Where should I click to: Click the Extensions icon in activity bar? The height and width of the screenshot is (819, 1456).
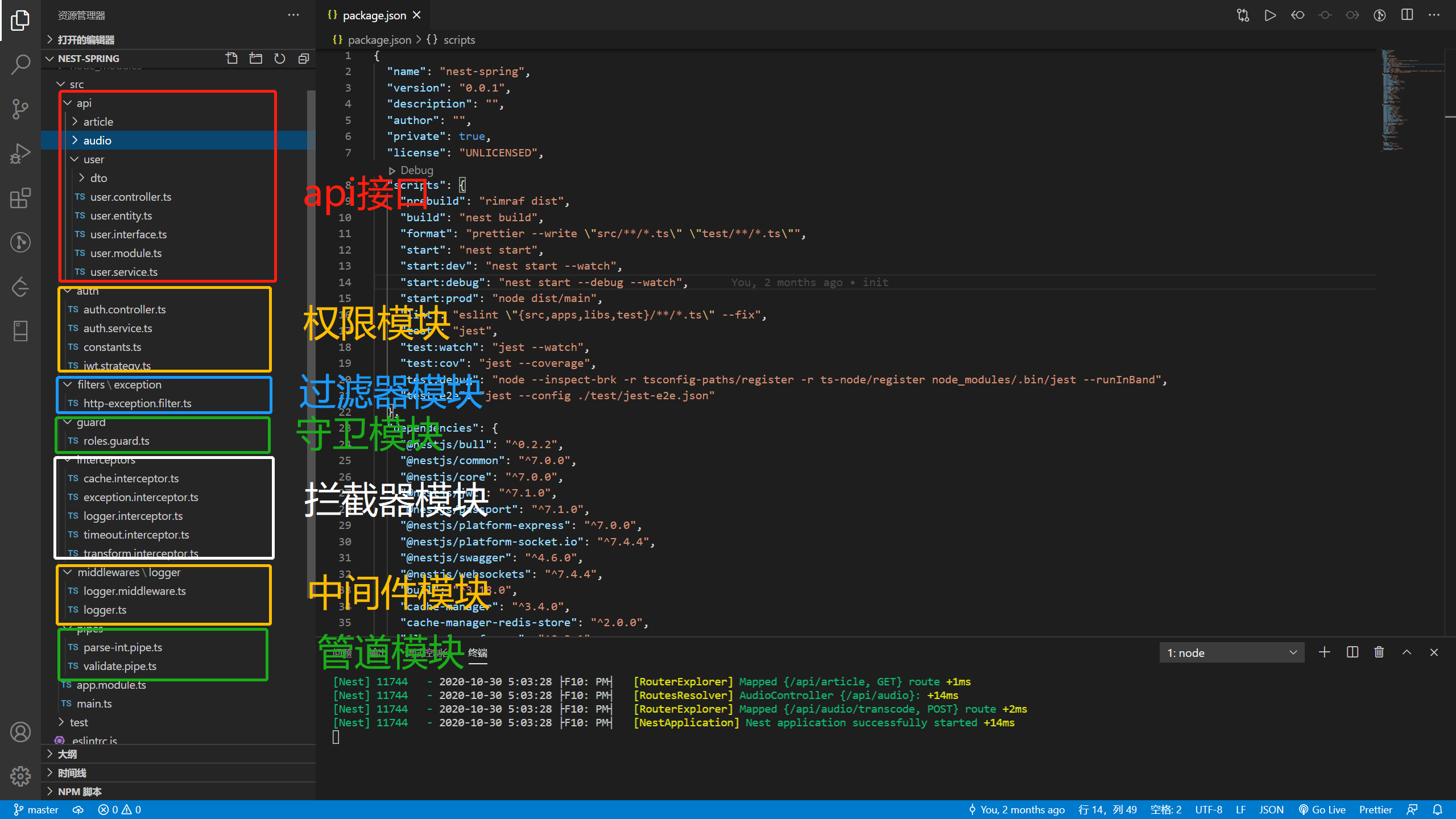[20, 197]
